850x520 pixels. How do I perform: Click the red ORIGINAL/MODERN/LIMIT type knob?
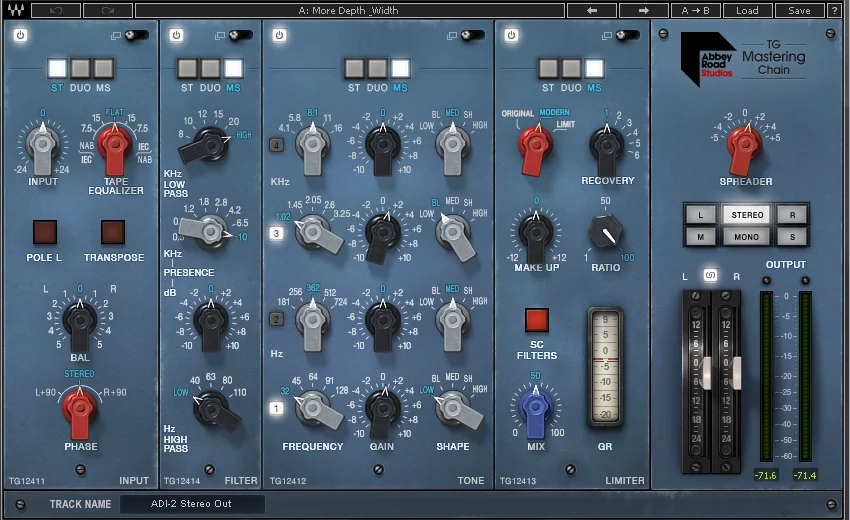pos(535,146)
